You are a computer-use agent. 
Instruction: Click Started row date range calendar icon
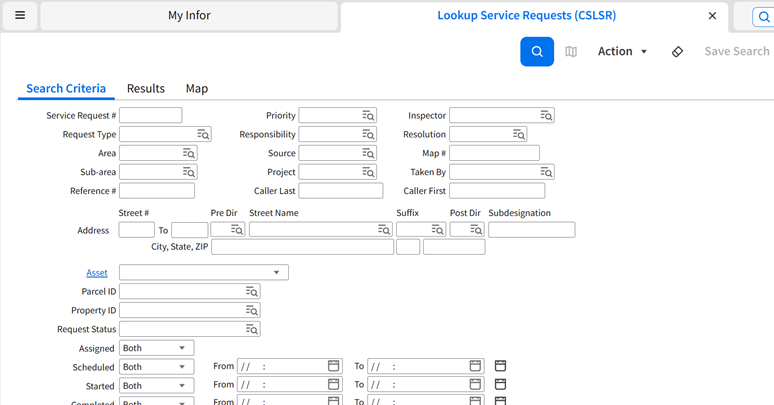[x=501, y=384]
